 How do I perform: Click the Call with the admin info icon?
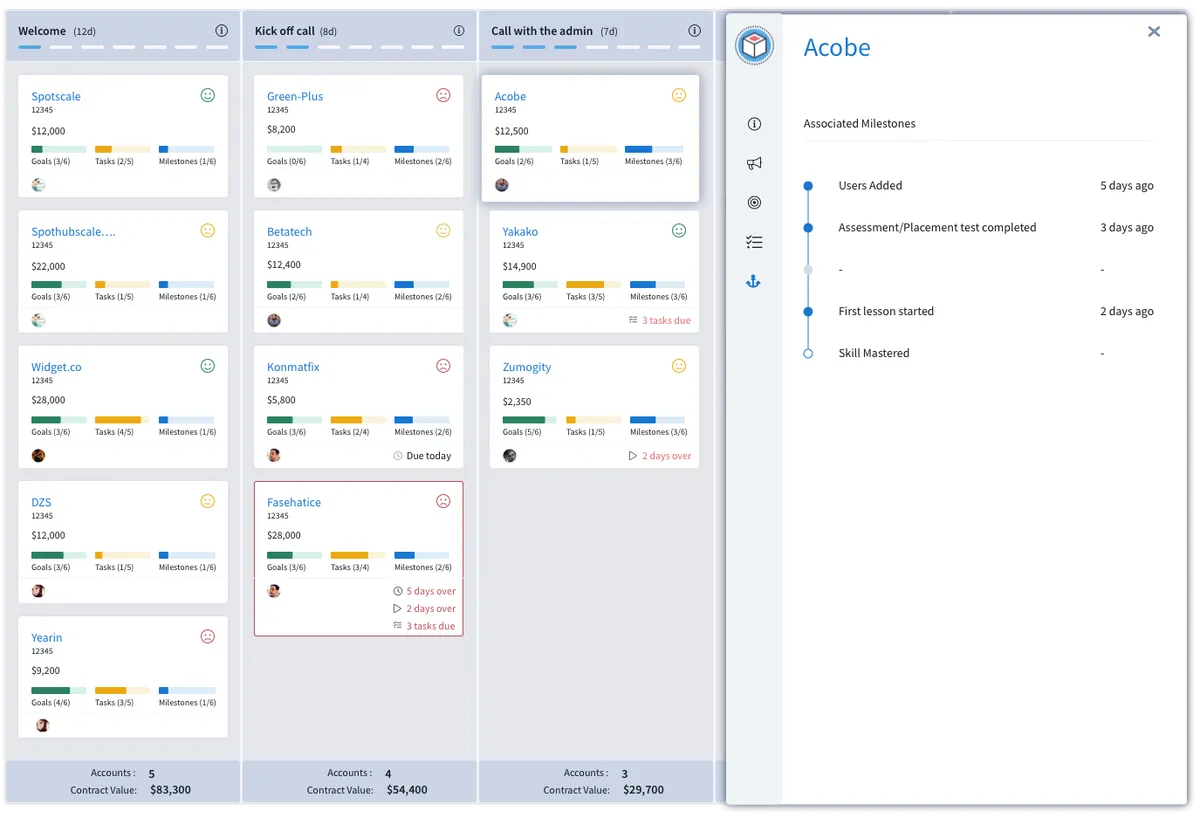point(694,31)
